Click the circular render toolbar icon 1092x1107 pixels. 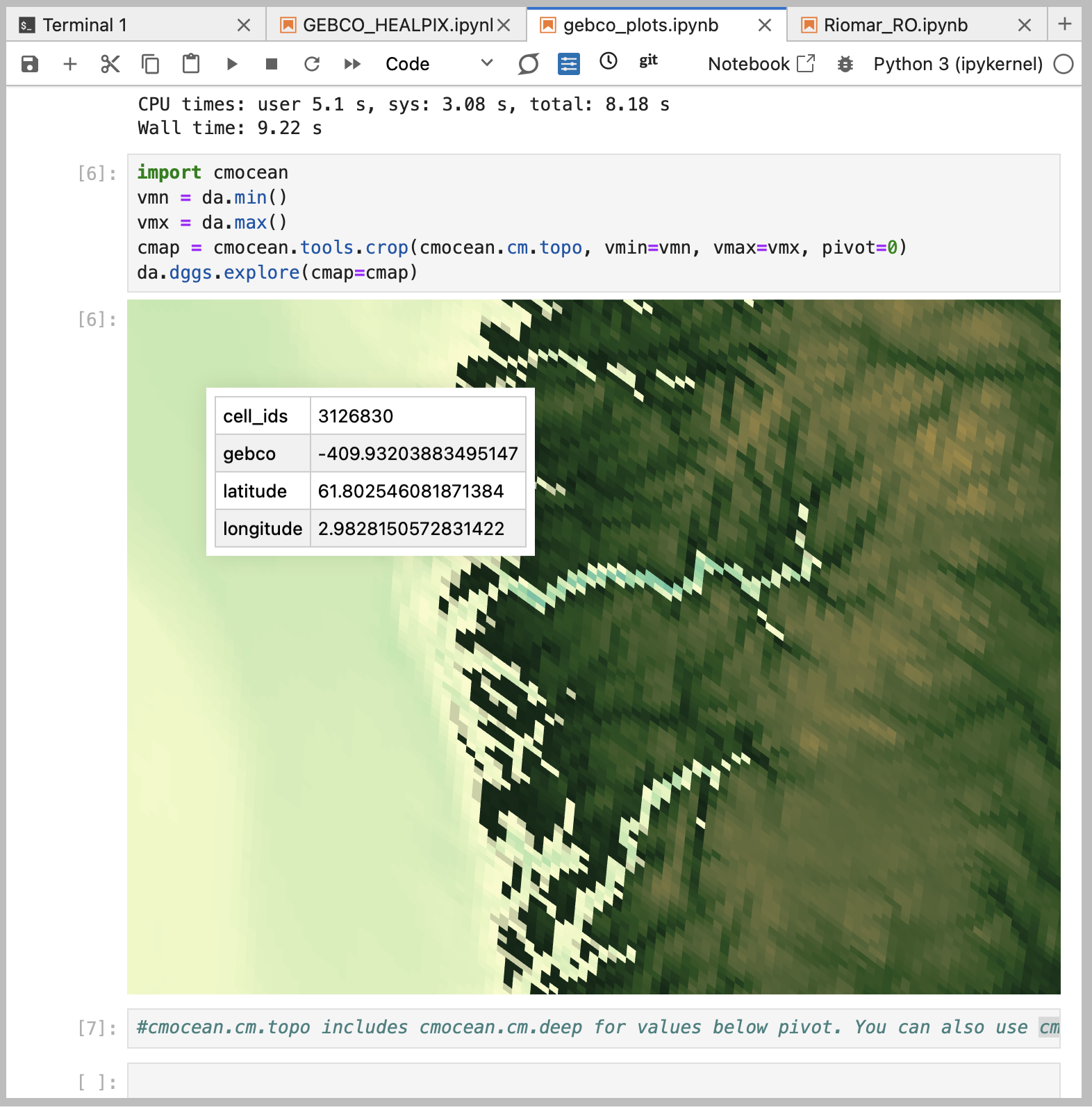529,64
